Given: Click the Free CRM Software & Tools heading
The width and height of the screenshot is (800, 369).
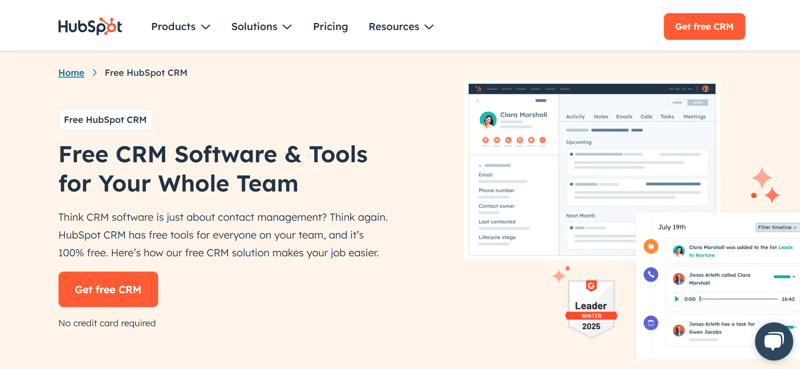Looking at the screenshot, I should click(213, 168).
